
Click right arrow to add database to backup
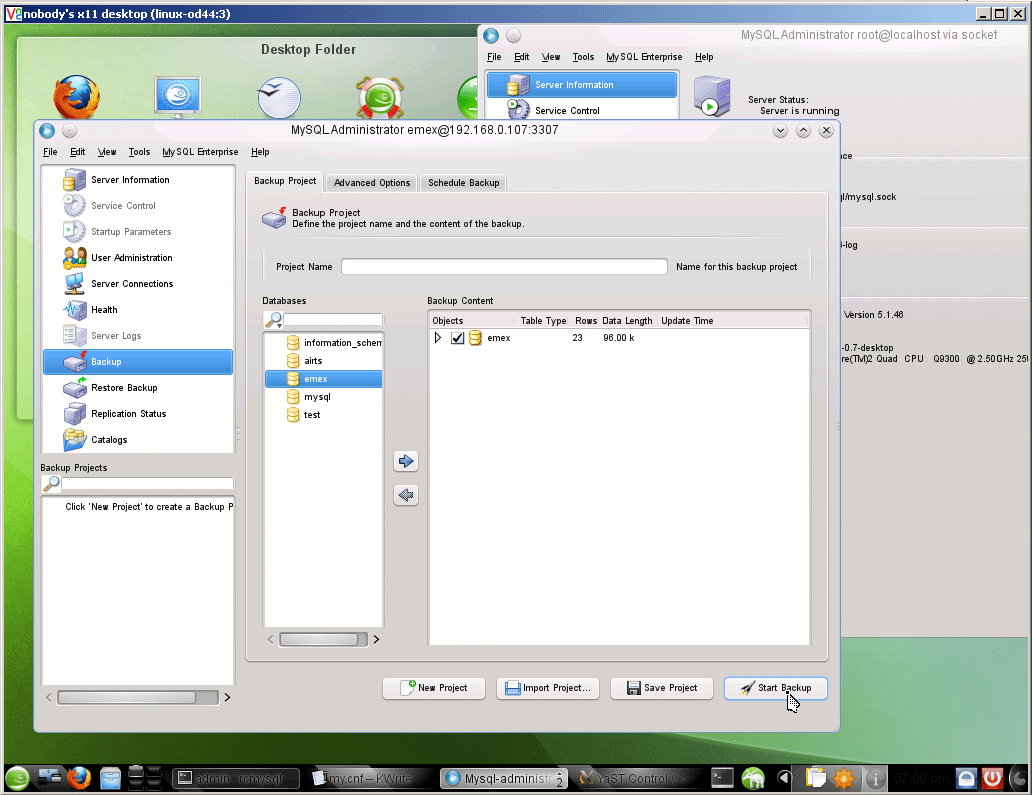click(406, 461)
